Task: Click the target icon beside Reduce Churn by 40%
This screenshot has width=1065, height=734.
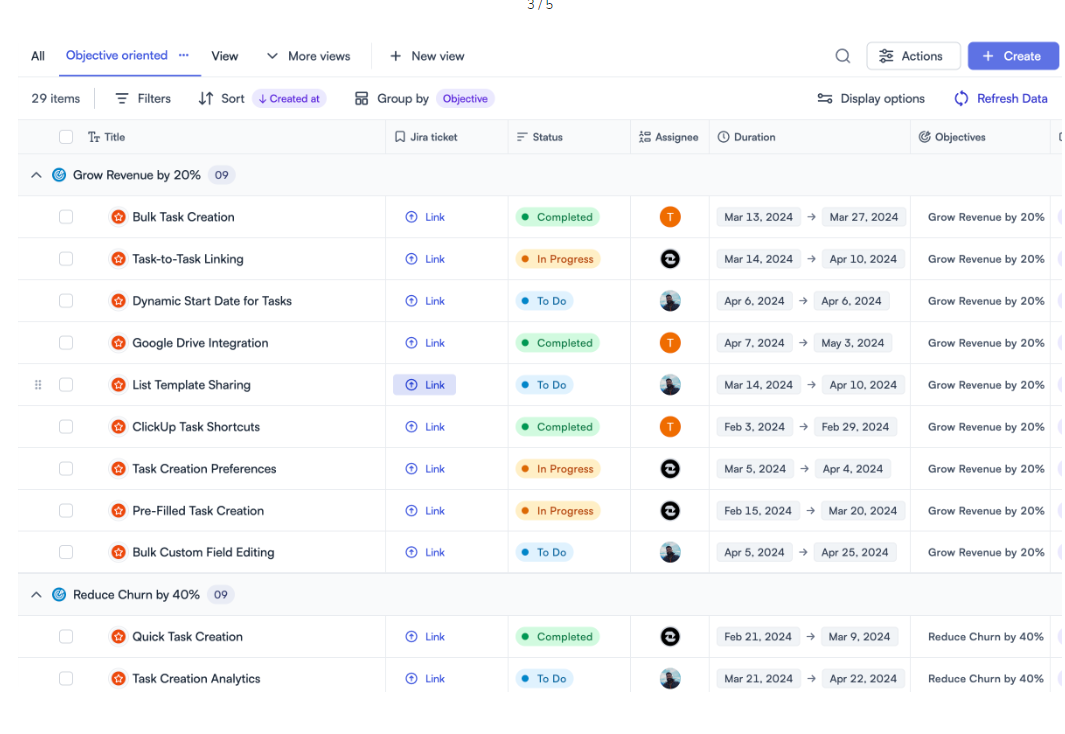Action: tap(59, 595)
